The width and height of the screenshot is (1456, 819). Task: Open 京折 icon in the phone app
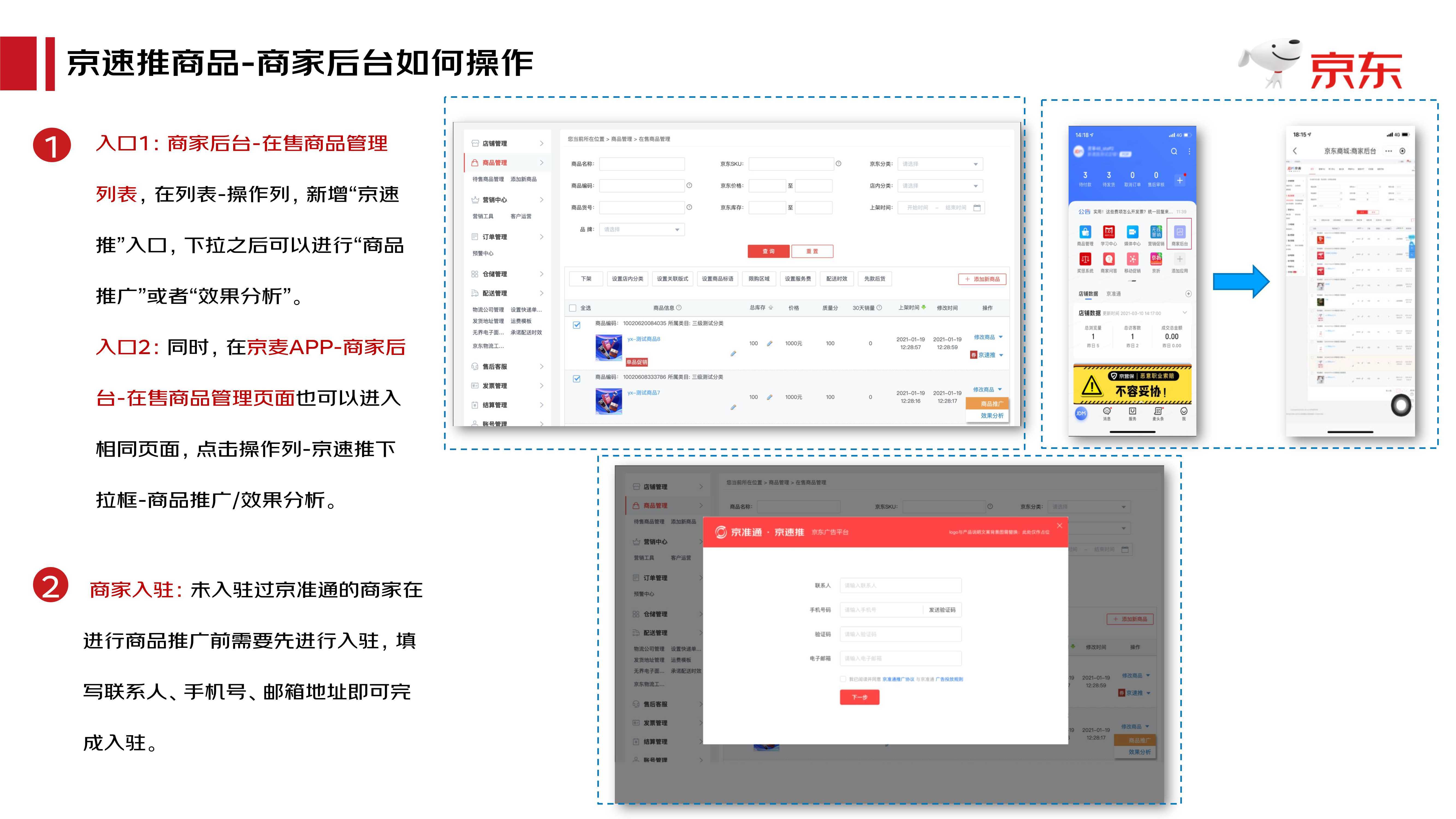(x=1156, y=259)
